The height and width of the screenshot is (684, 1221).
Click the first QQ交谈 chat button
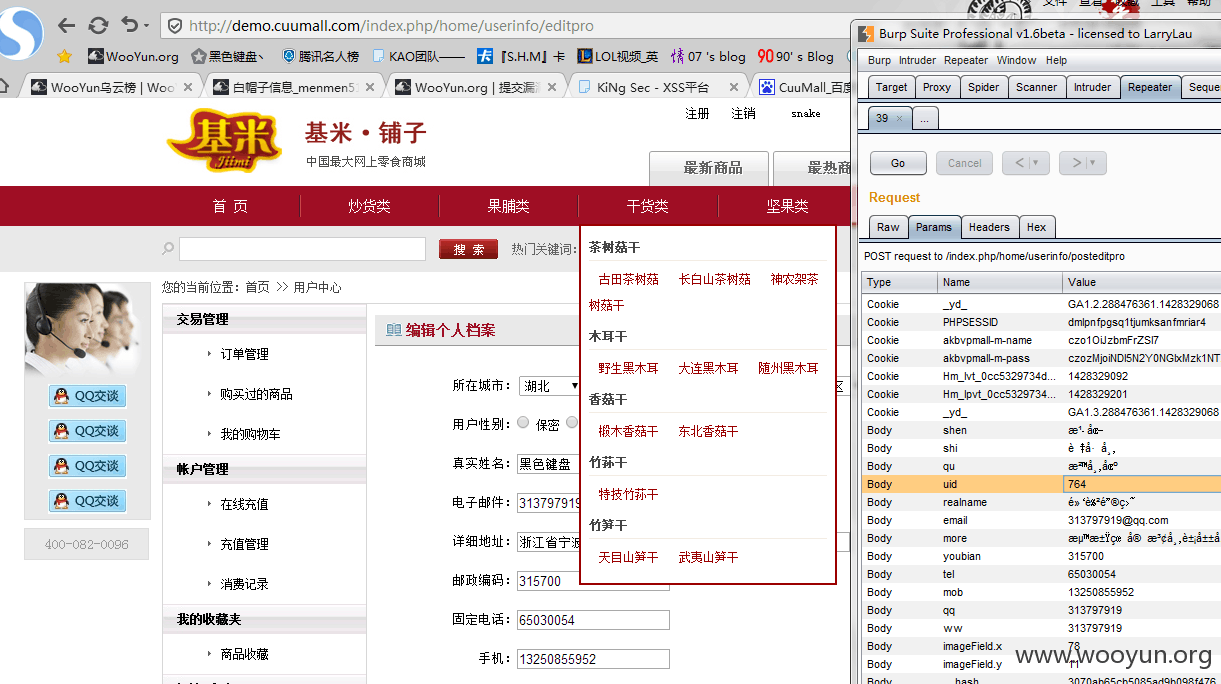pyautogui.click(x=87, y=396)
